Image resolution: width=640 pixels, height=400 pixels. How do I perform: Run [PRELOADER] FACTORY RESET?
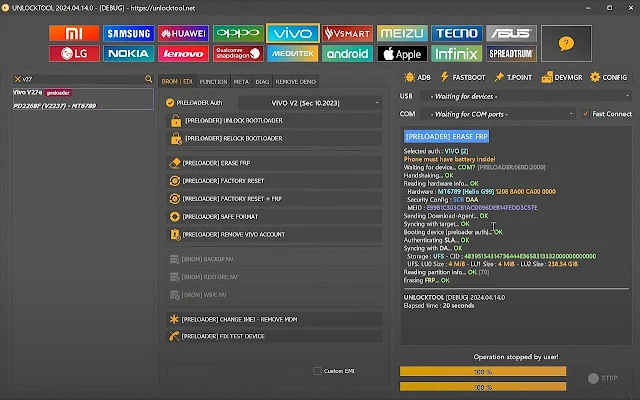coord(274,181)
